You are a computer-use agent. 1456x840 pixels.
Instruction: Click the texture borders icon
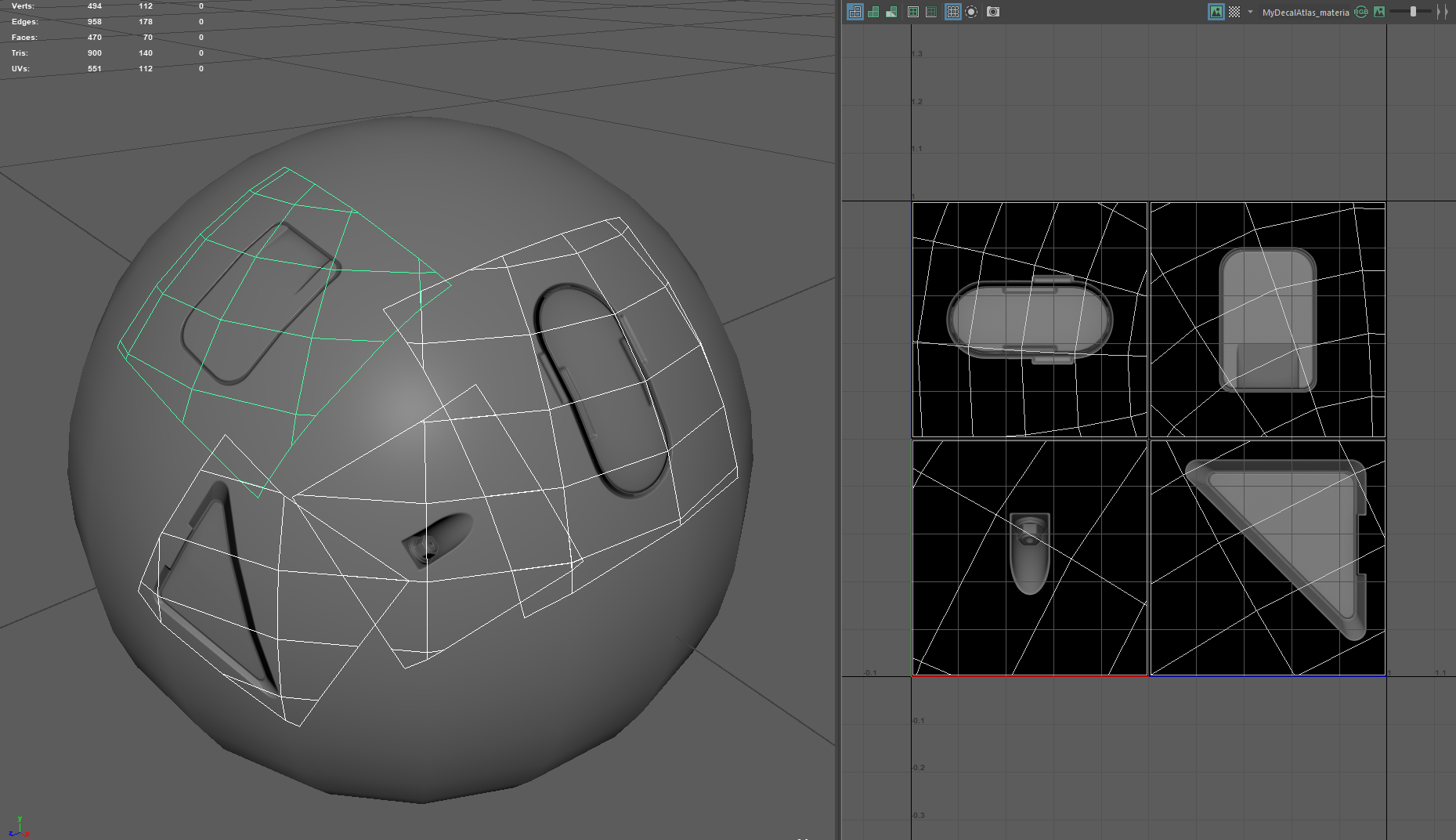(x=913, y=12)
